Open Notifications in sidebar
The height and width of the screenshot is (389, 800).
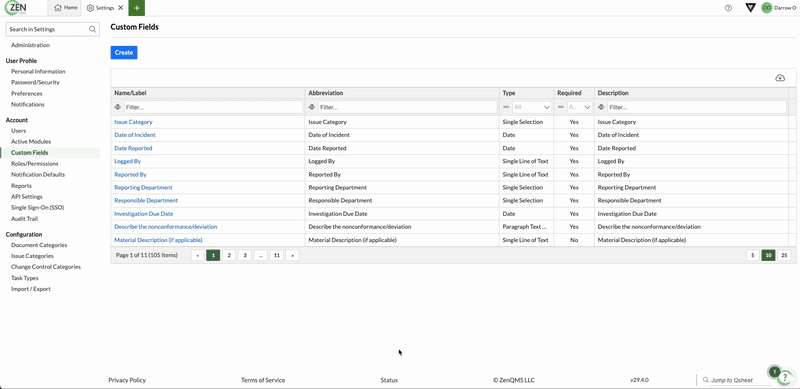click(28, 104)
